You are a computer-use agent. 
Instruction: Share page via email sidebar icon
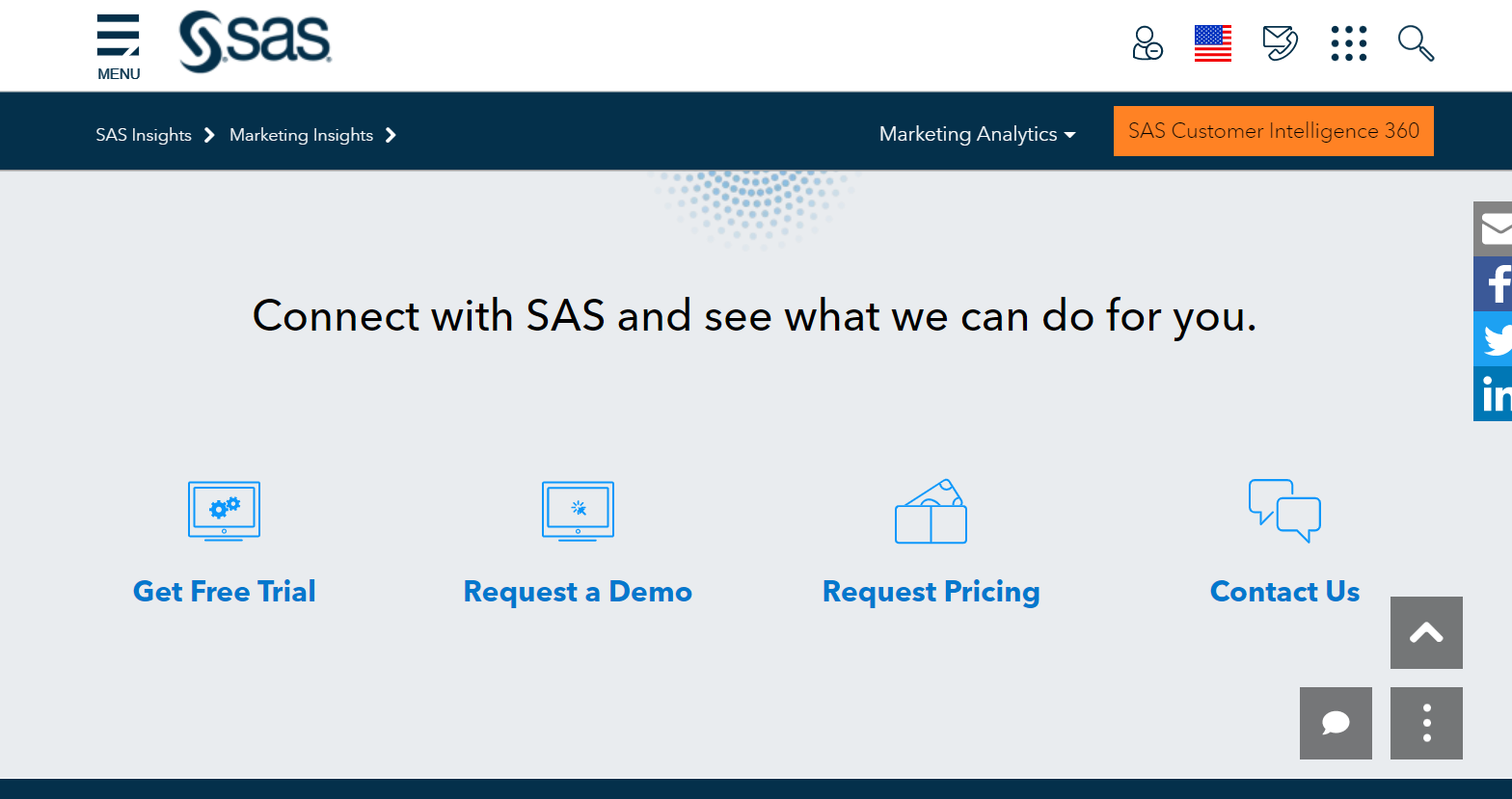pos(1495,229)
